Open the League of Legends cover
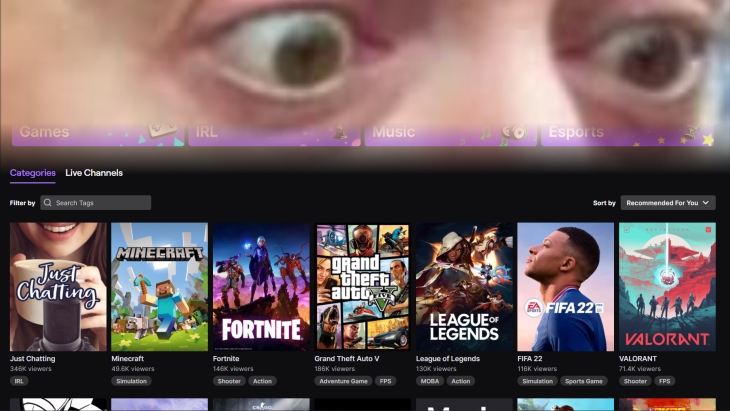The width and height of the screenshot is (730, 411). tap(464, 287)
